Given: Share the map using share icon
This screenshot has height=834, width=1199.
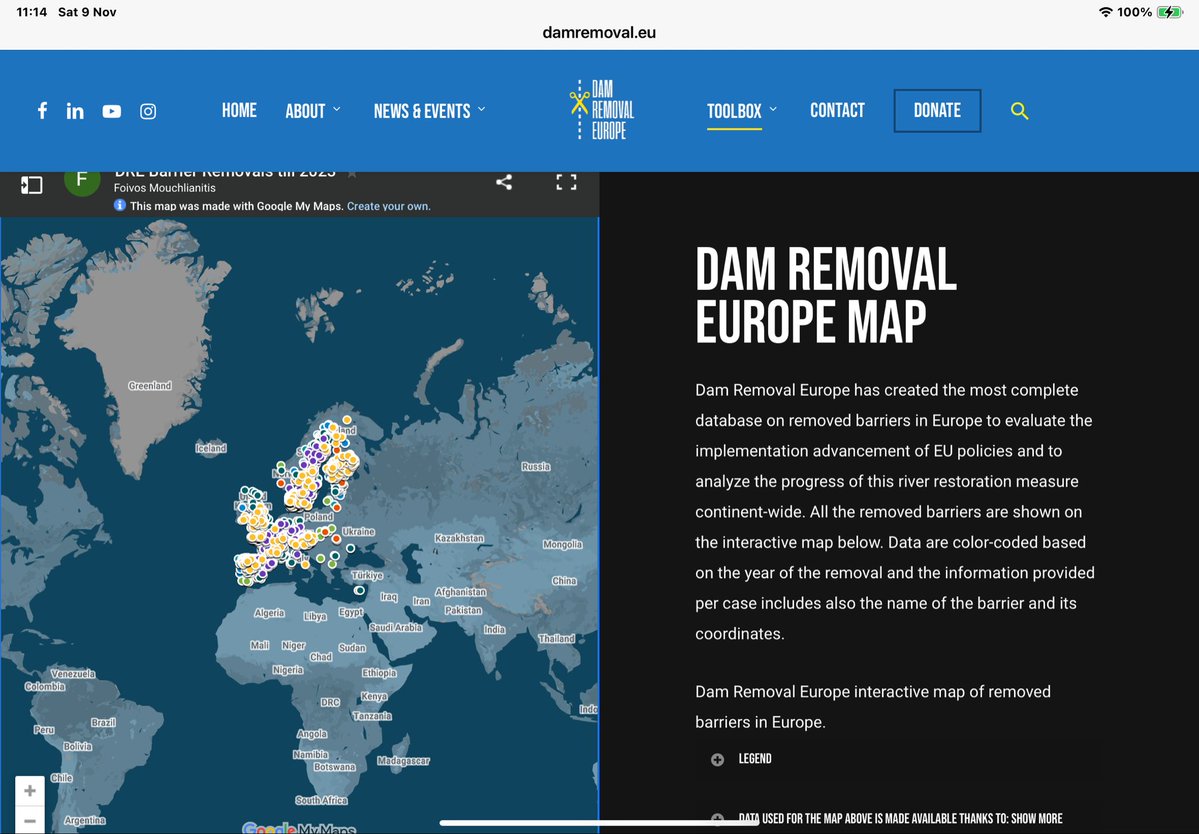Looking at the screenshot, I should point(504,182).
